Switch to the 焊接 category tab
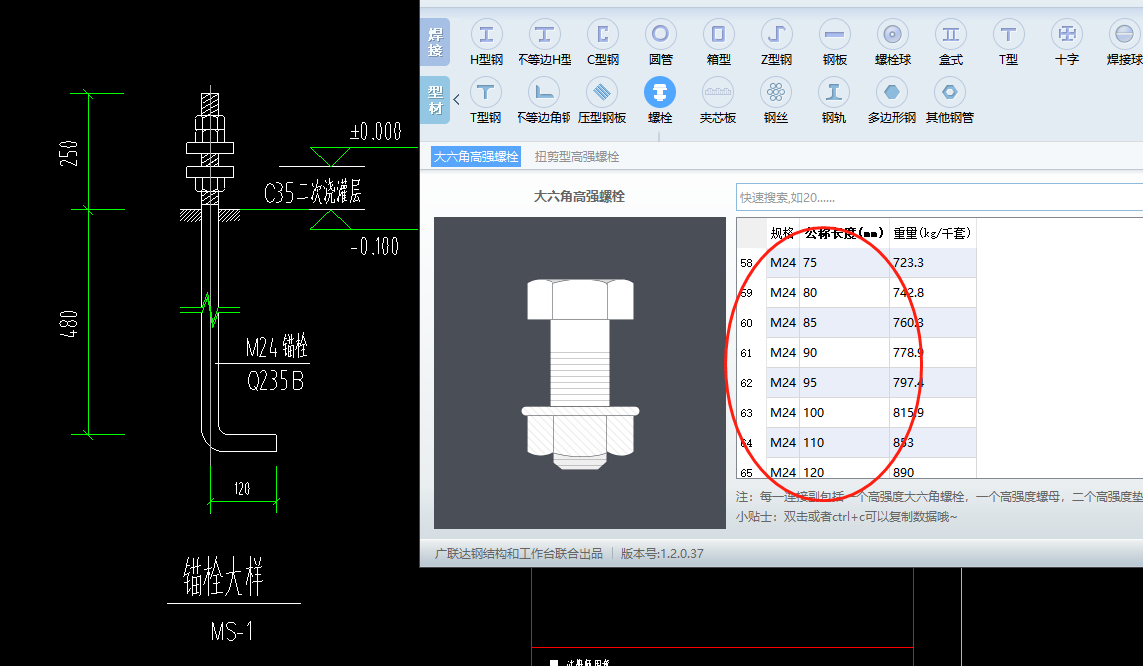The width and height of the screenshot is (1143, 666). tap(435, 42)
